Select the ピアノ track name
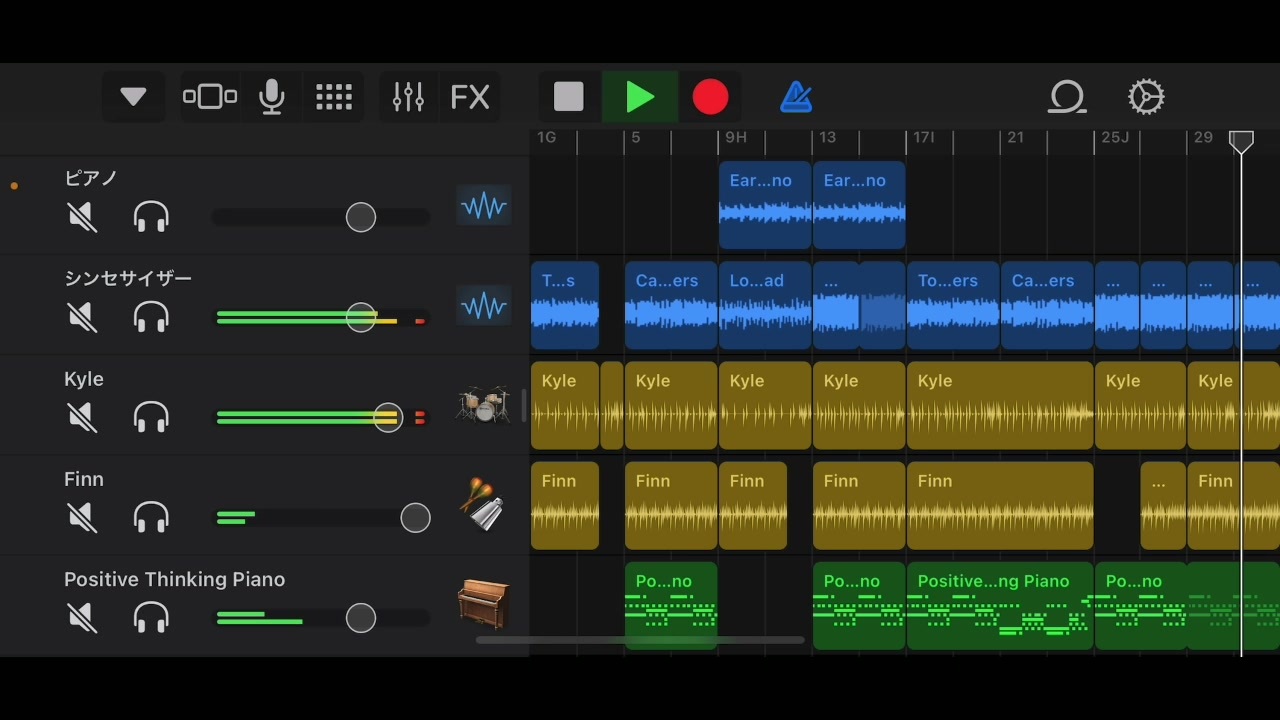The image size is (1280, 720). point(91,178)
